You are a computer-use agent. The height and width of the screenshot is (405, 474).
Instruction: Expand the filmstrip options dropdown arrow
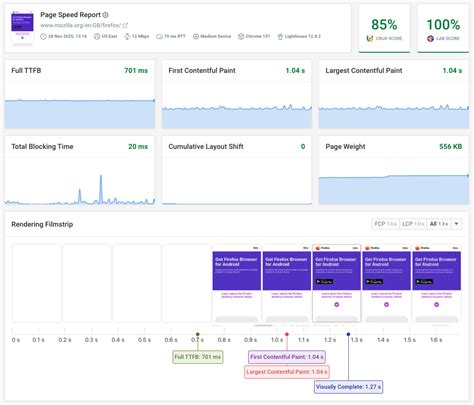[x=456, y=224]
